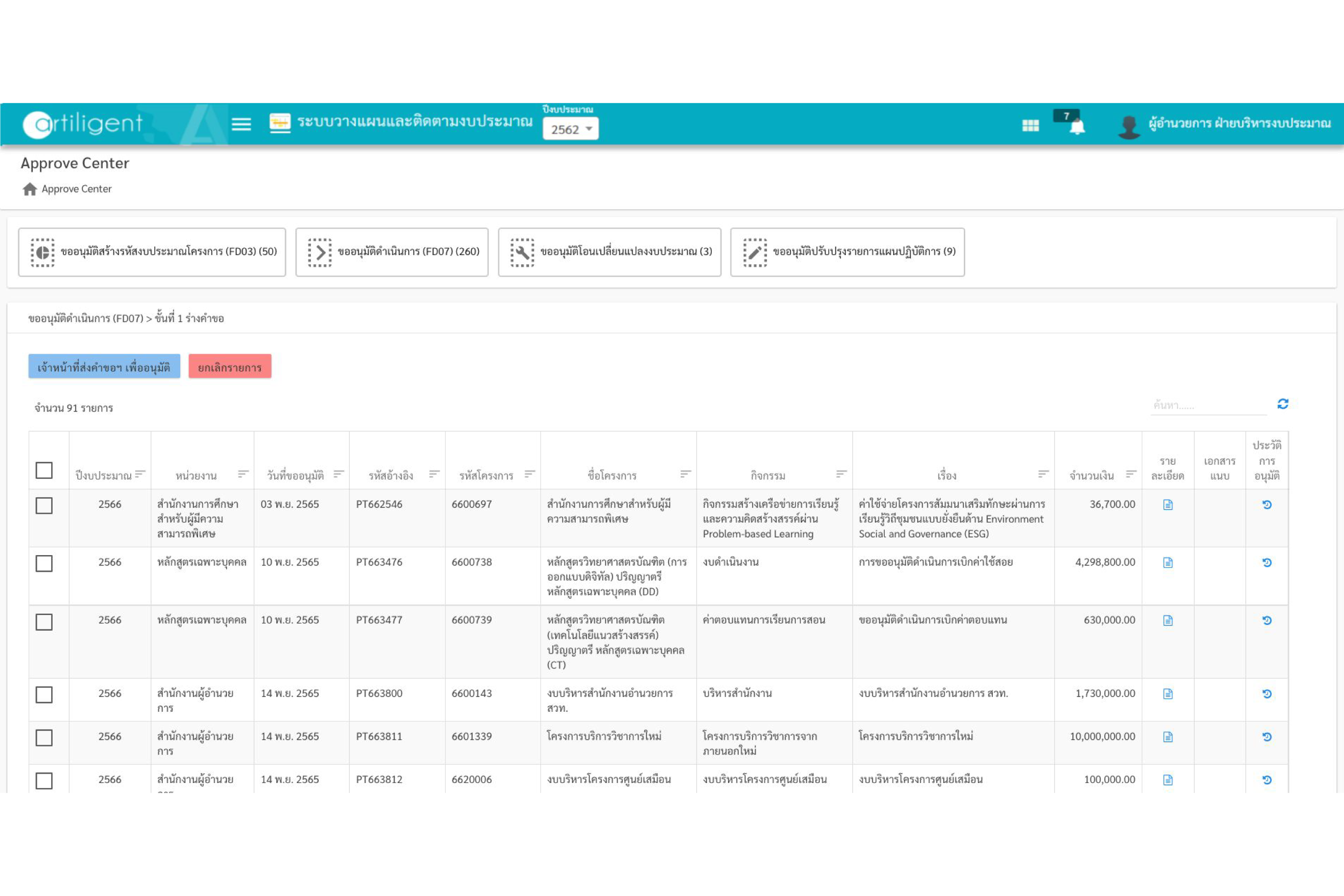Select checkbox for row PT663811
The height and width of the screenshot is (896, 1344).
(x=44, y=738)
